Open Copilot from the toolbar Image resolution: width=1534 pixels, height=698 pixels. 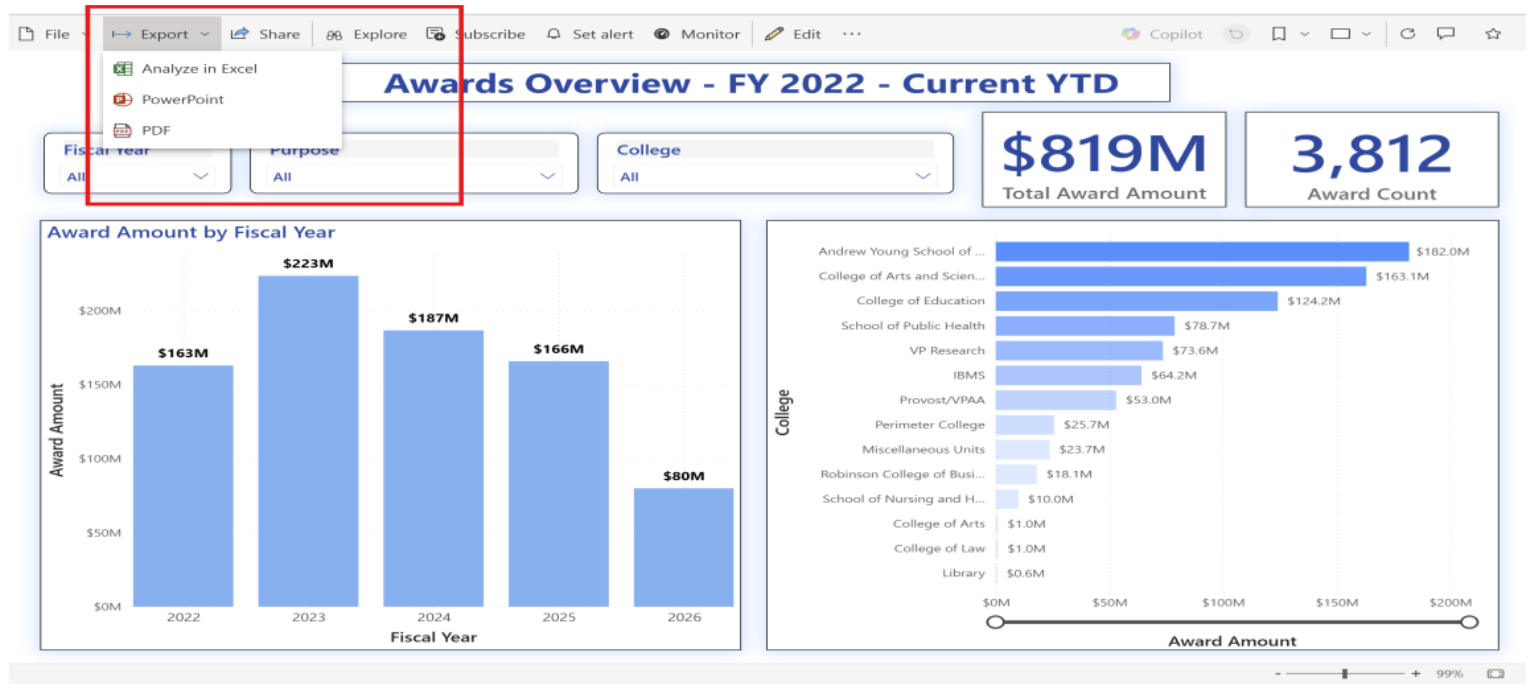pos(1162,34)
